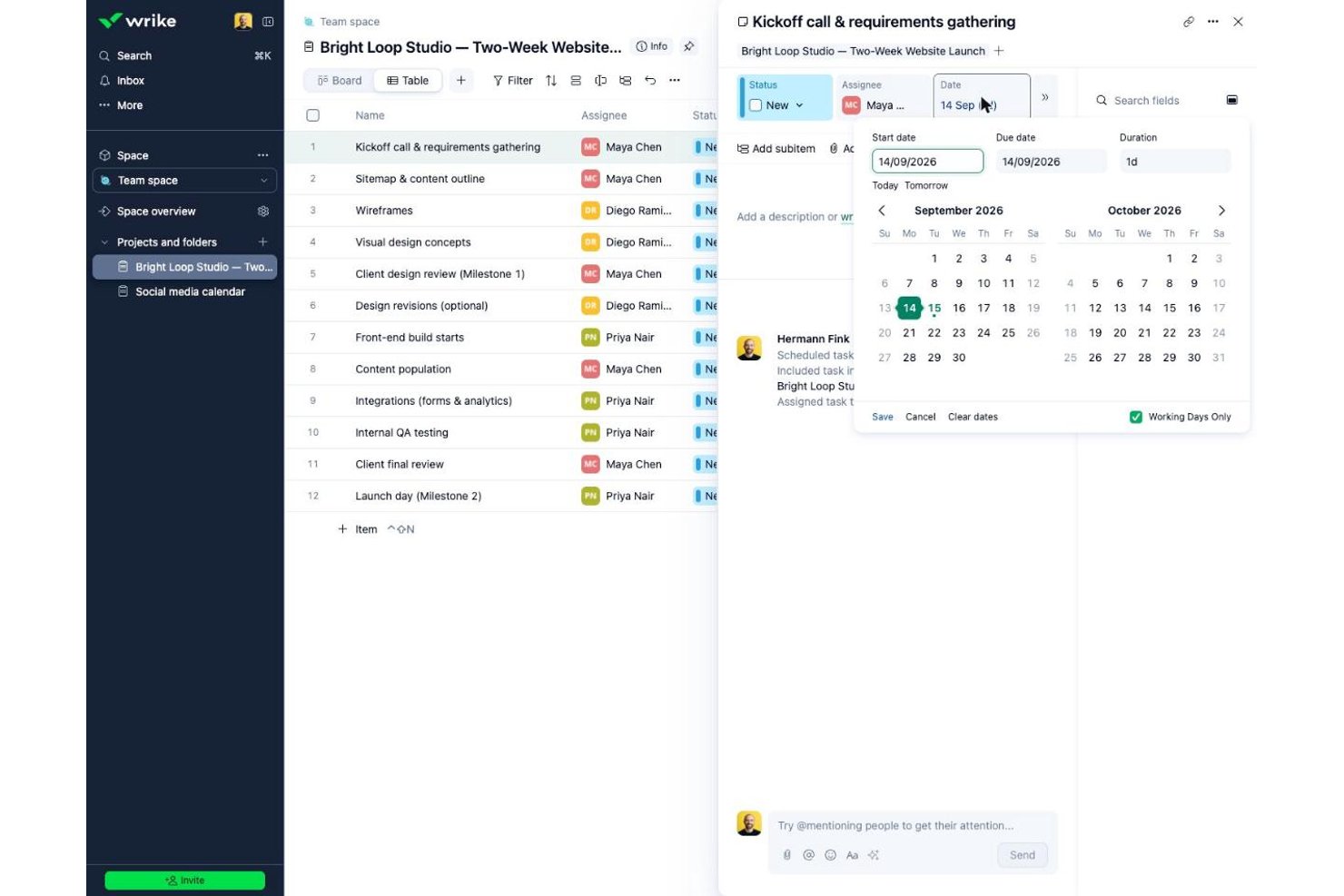The height and width of the screenshot is (896, 1344).
Task: Tick the select-all checkbox in the table header
Action: [313, 115]
